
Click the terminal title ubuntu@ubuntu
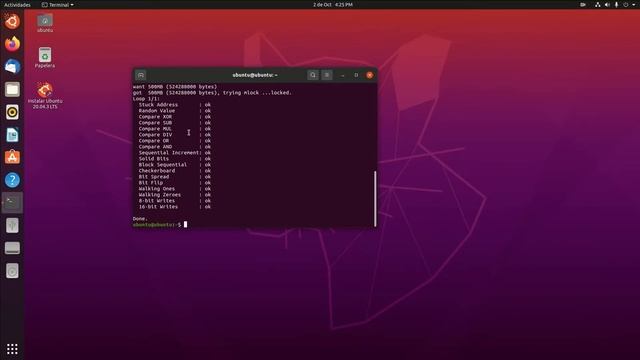(x=255, y=75)
